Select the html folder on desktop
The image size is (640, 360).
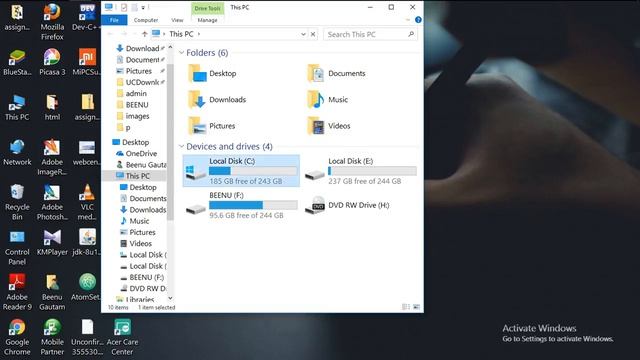point(52,107)
